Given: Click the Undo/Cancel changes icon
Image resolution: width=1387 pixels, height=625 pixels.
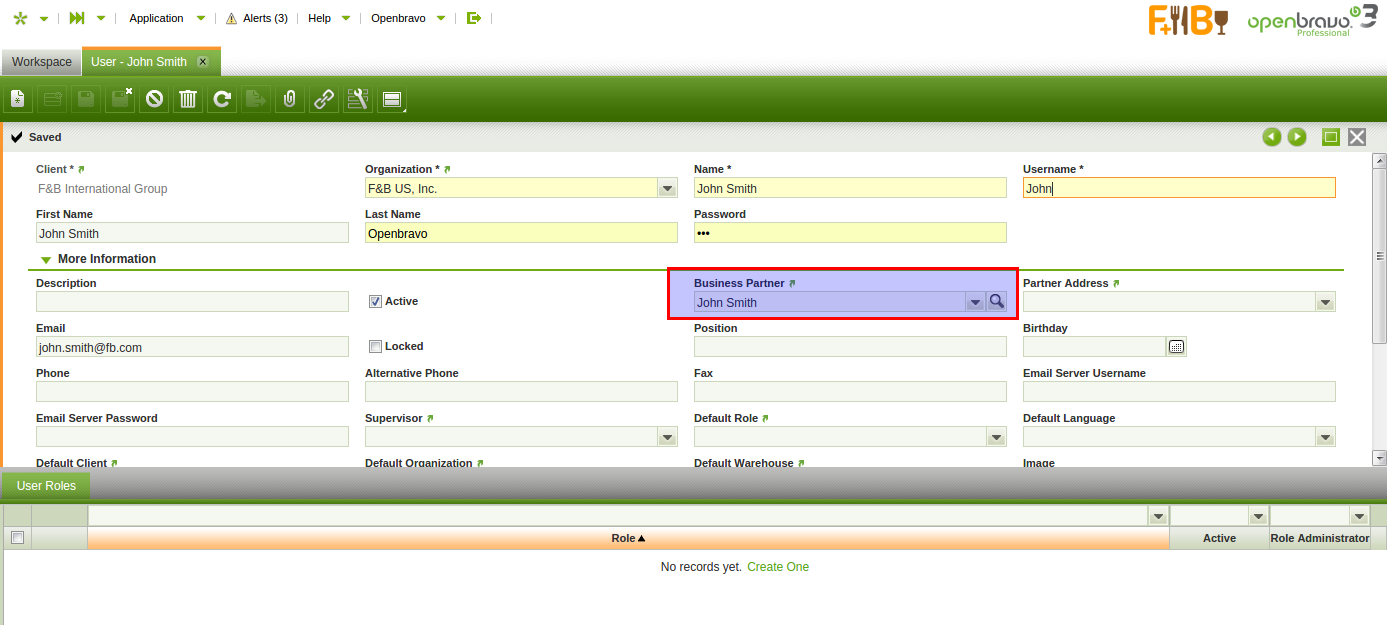Looking at the screenshot, I should (154, 99).
